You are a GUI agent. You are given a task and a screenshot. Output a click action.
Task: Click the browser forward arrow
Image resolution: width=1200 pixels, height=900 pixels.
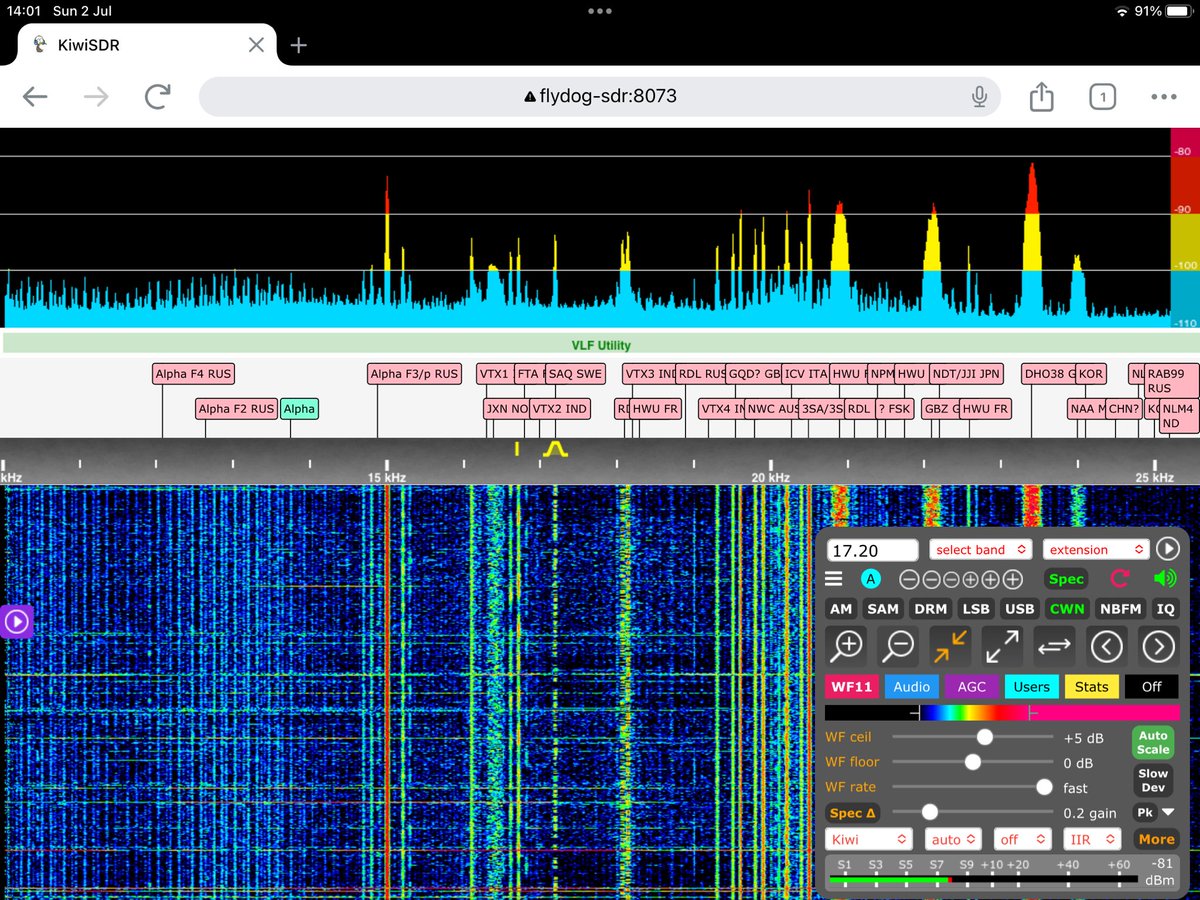click(x=96, y=97)
